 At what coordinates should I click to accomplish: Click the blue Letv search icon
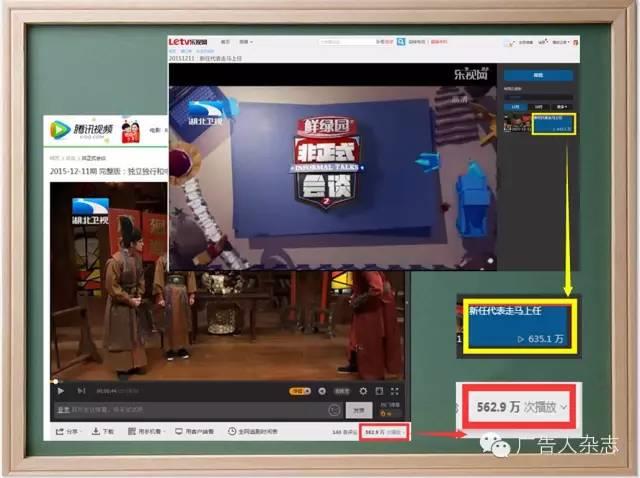click(x=401, y=42)
